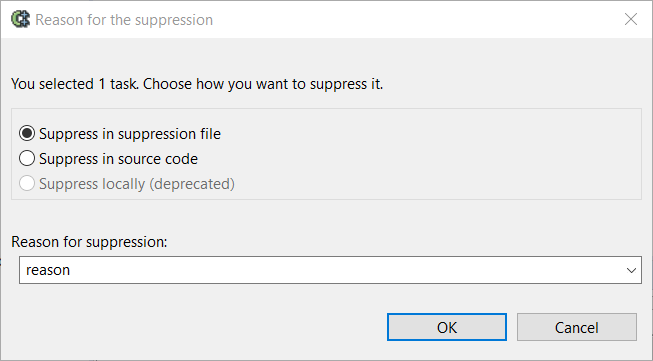
Task: Select Suppress in suppression file radio button
Action: point(27,134)
